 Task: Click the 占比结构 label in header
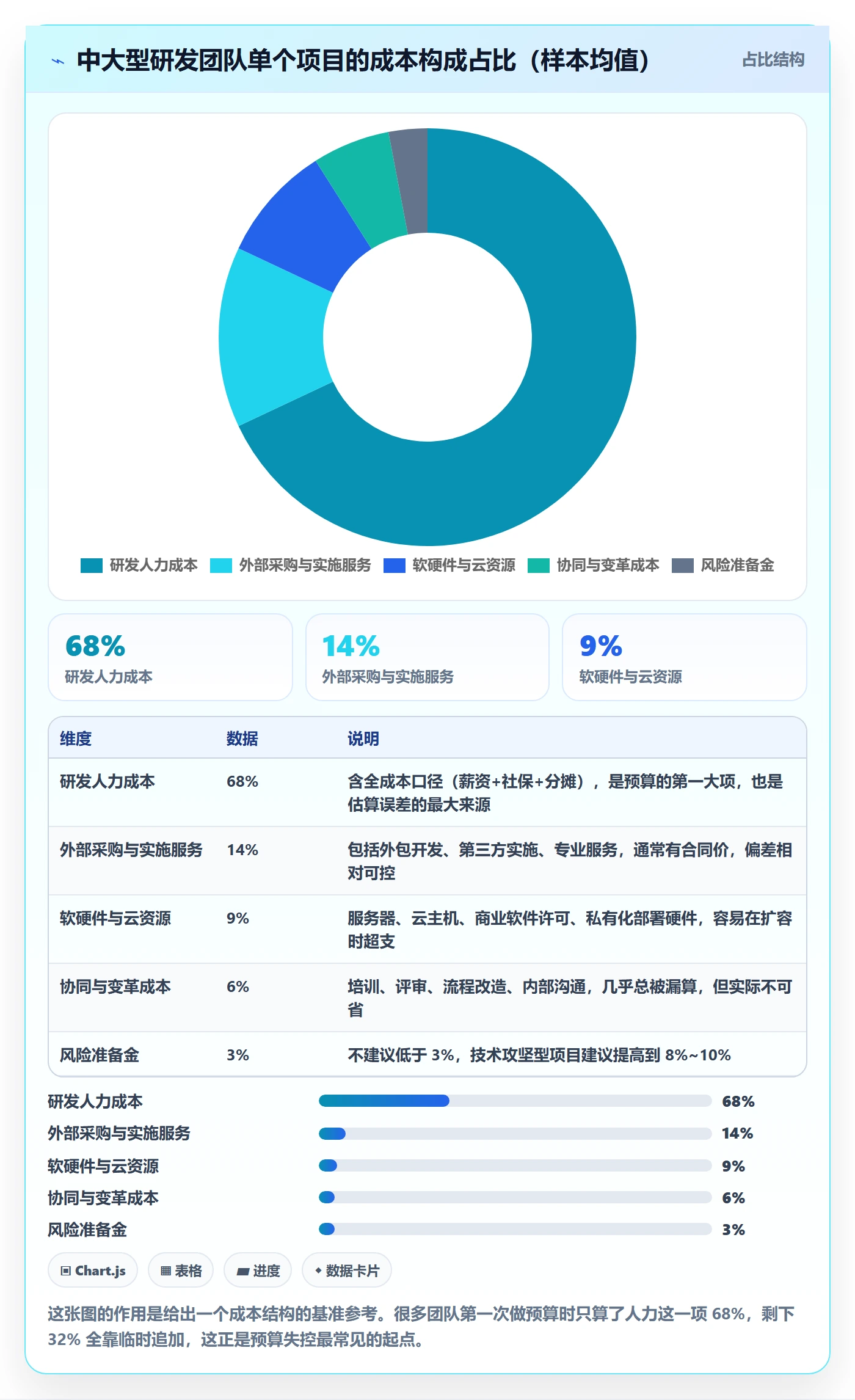(x=773, y=60)
